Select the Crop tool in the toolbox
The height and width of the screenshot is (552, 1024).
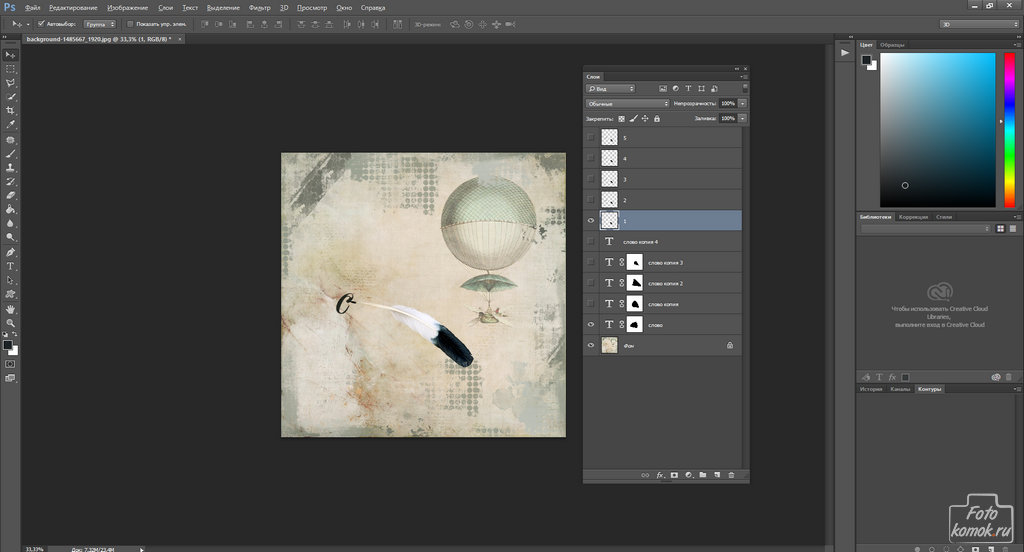(x=10, y=110)
